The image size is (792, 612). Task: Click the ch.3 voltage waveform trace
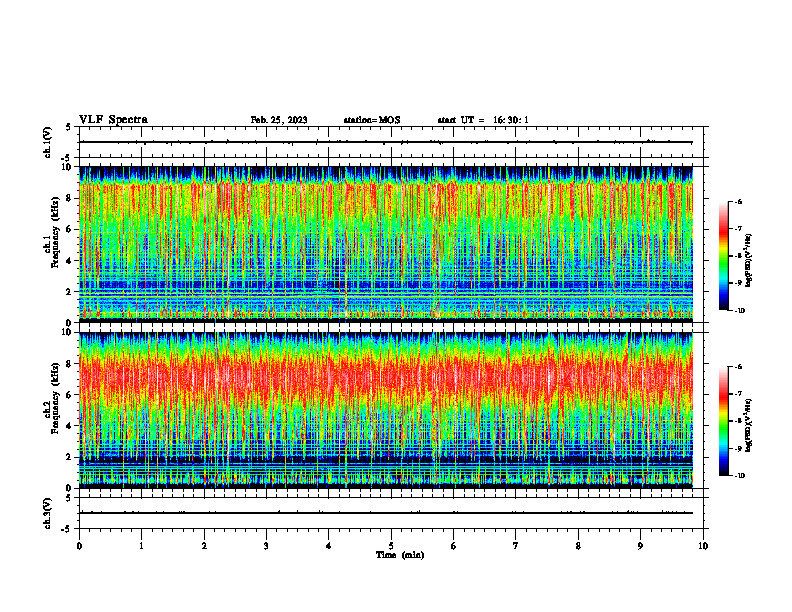pos(386,513)
